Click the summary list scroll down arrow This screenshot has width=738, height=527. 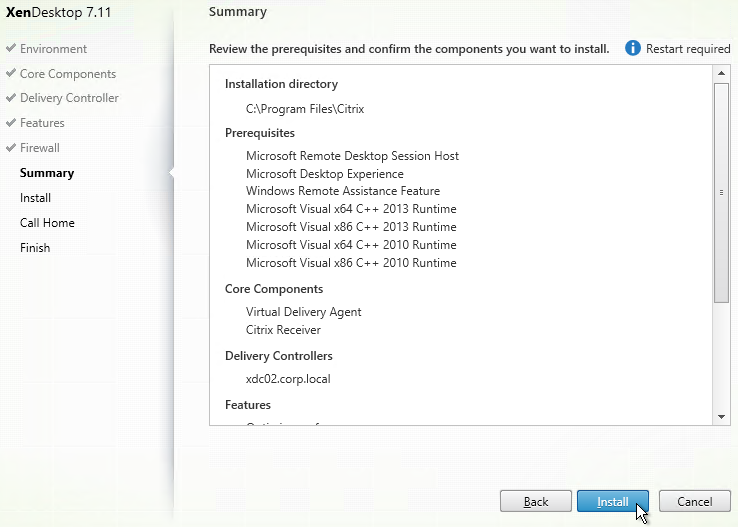click(x=721, y=416)
